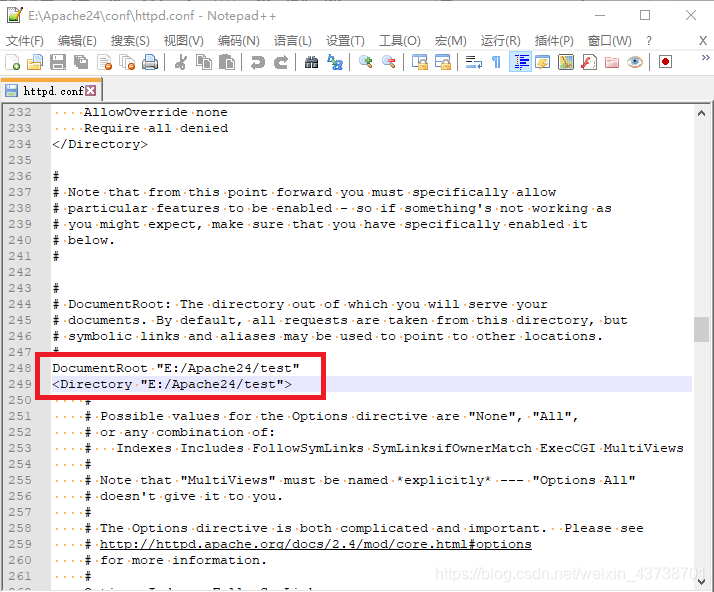Open the 视图(V) menu

(x=184, y=41)
